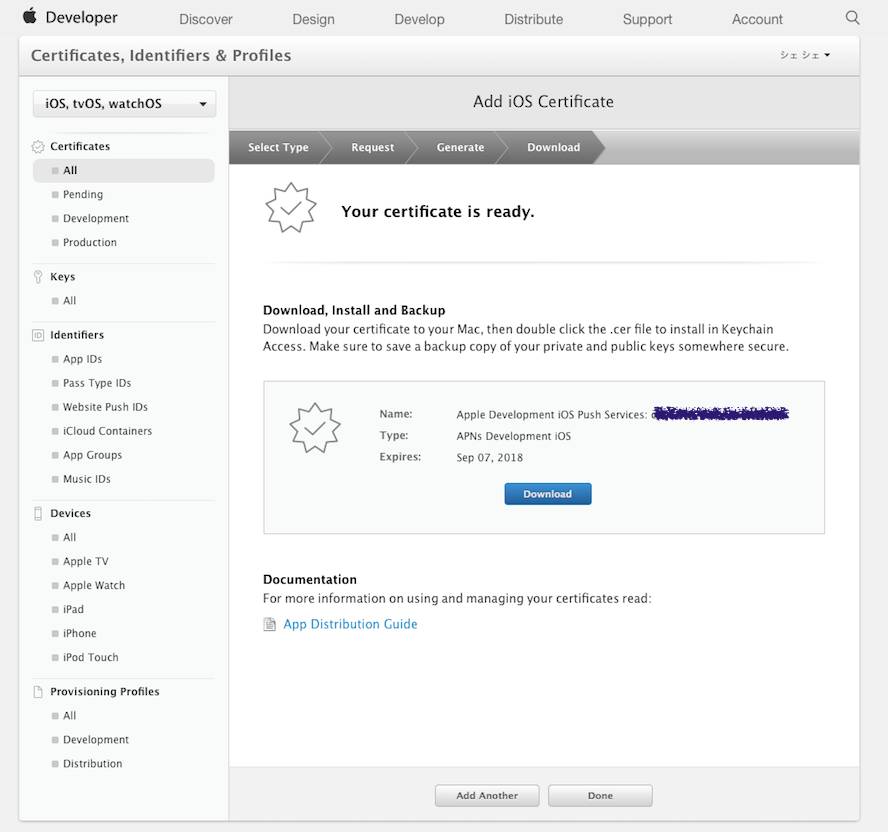This screenshot has height=832, width=888.
Task: Open the iOS, tvOS, watchOS platform dropdown
Action: click(x=125, y=104)
